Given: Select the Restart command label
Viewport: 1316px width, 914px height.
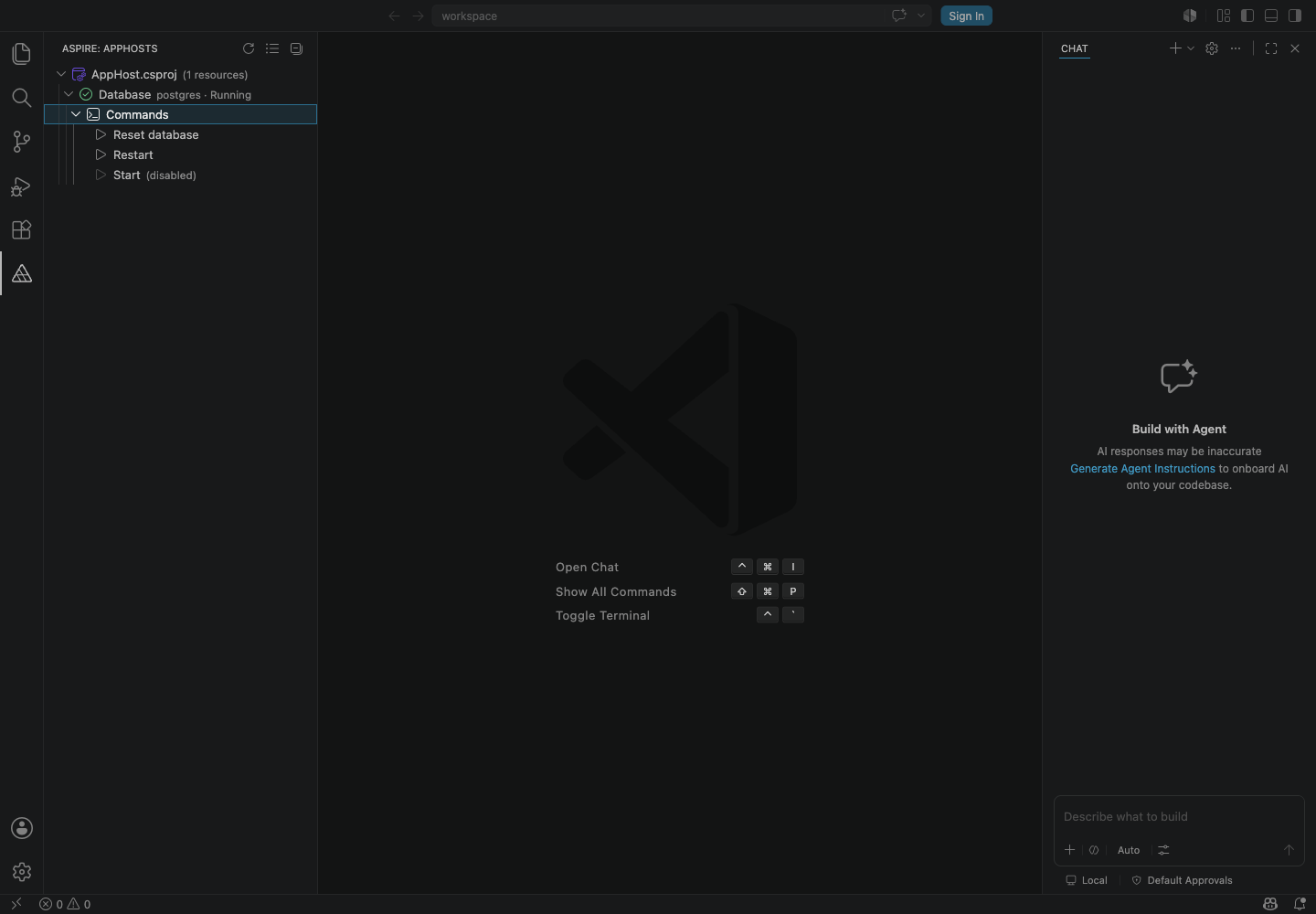Looking at the screenshot, I should (133, 154).
